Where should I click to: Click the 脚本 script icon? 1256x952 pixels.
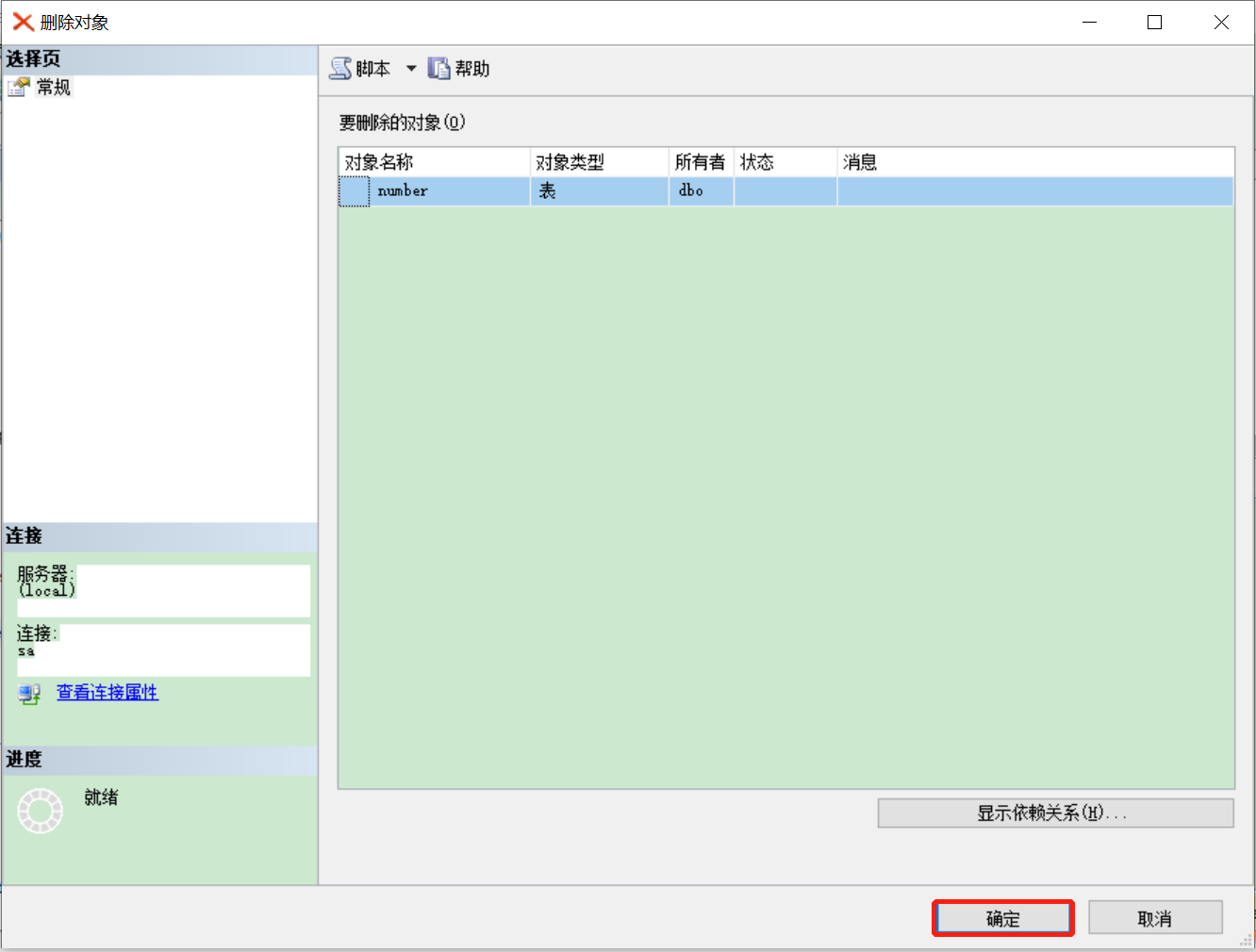(x=340, y=69)
